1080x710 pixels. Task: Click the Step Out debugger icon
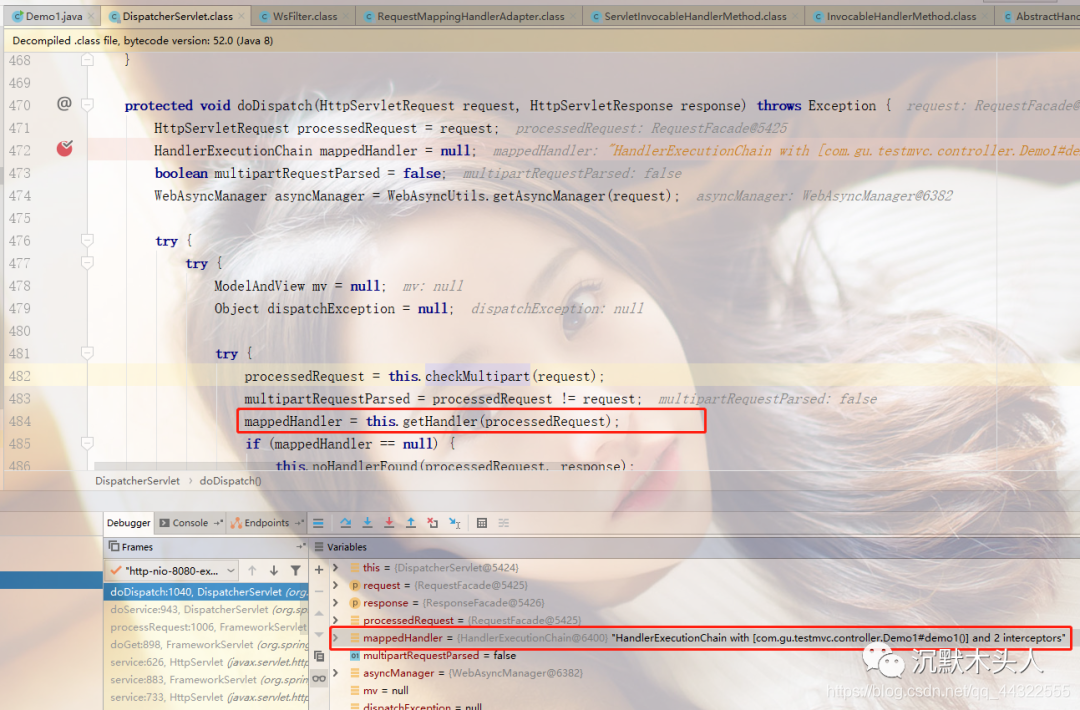pyautogui.click(x=411, y=523)
